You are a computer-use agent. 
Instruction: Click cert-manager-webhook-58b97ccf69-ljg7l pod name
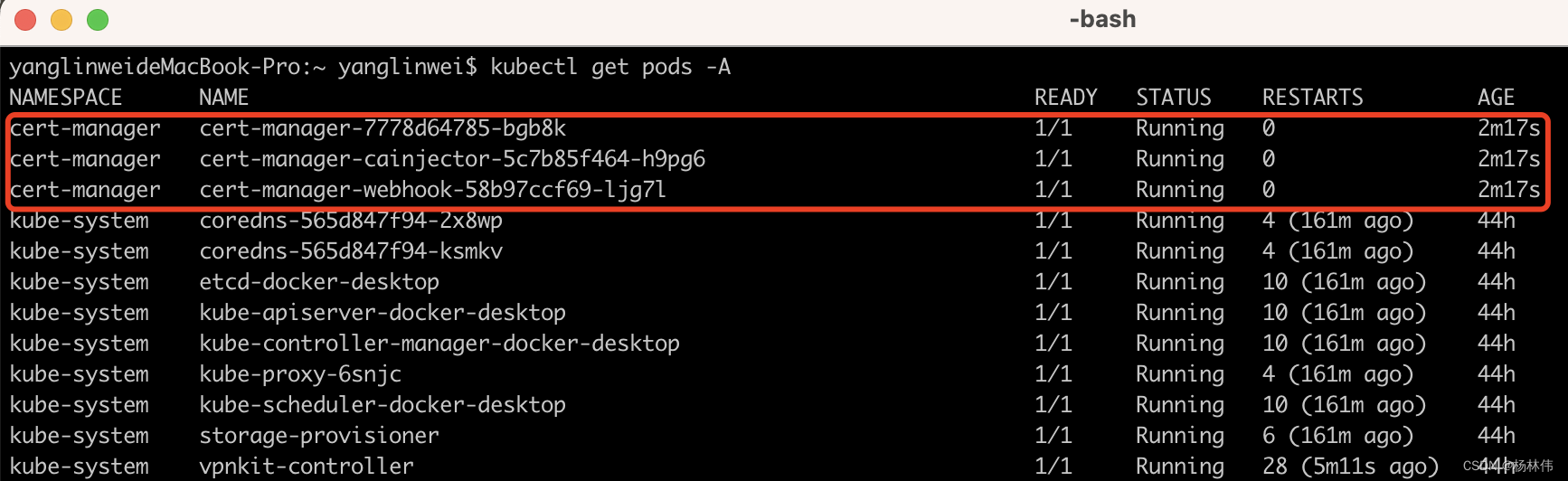[433, 190]
